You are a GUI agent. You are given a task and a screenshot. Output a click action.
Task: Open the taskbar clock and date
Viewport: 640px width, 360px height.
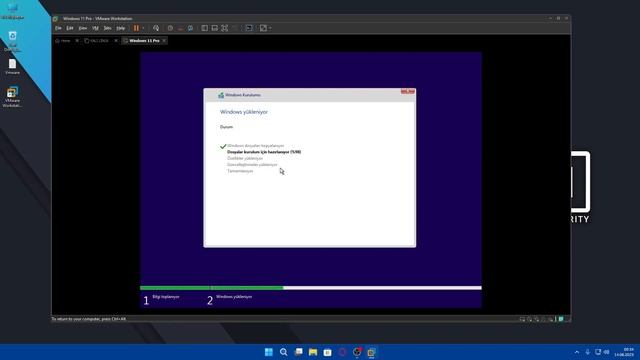coord(625,352)
